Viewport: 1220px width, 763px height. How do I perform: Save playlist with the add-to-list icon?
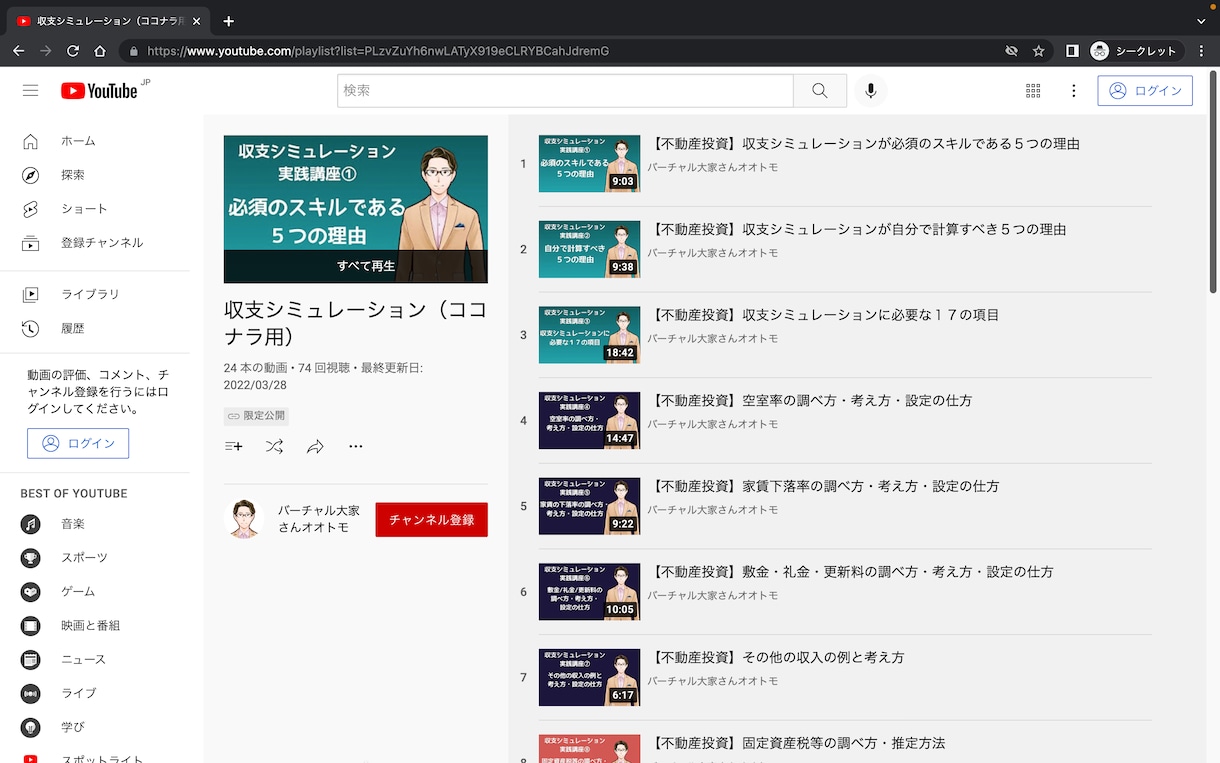coord(234,447)
